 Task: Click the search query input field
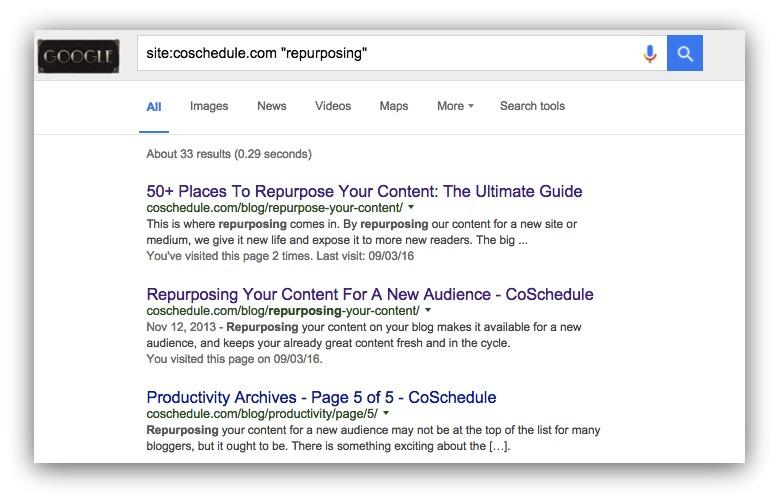pos(388,53)
